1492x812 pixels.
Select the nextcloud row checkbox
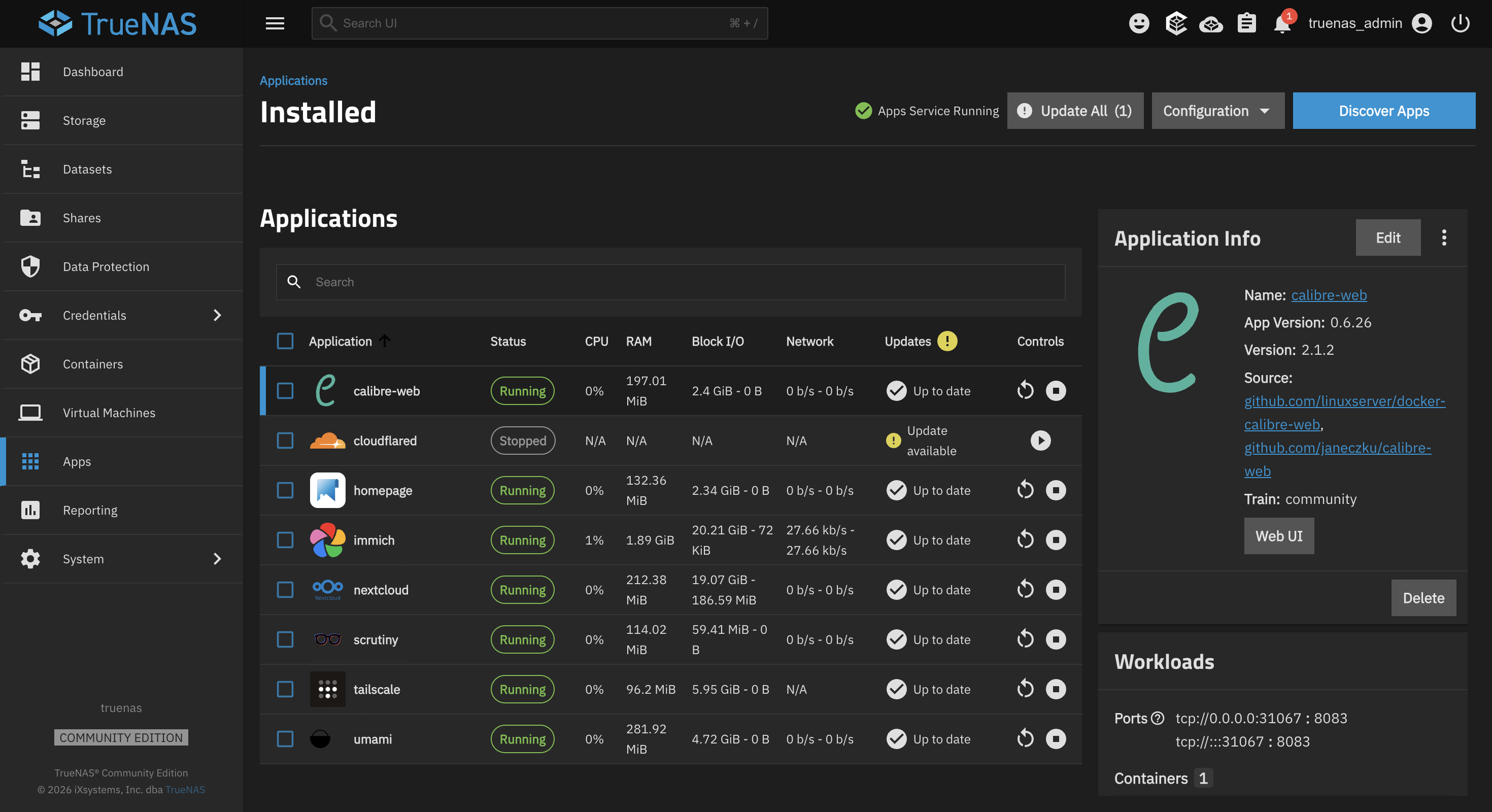(x=285, y=590)
